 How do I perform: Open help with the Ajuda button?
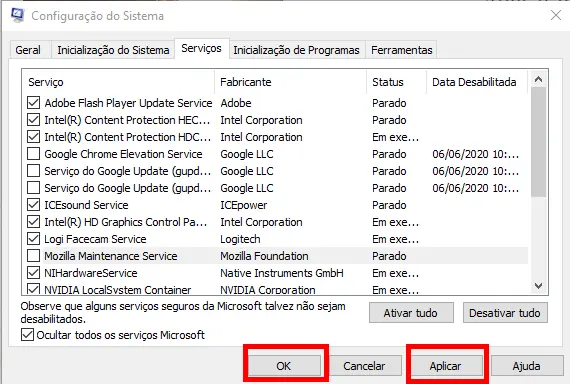[526, 366]
